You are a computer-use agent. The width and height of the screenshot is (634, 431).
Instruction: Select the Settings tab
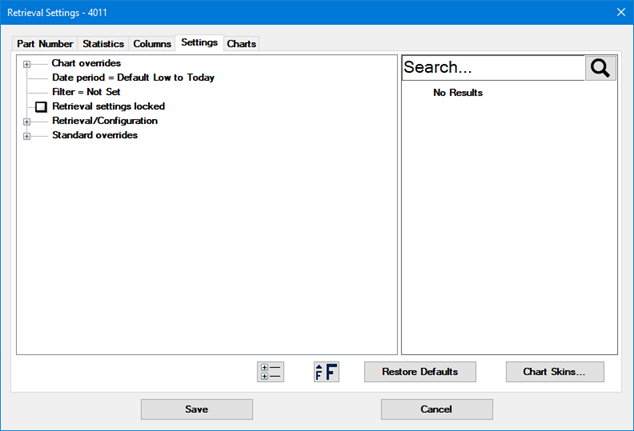(x=200, y=43)
